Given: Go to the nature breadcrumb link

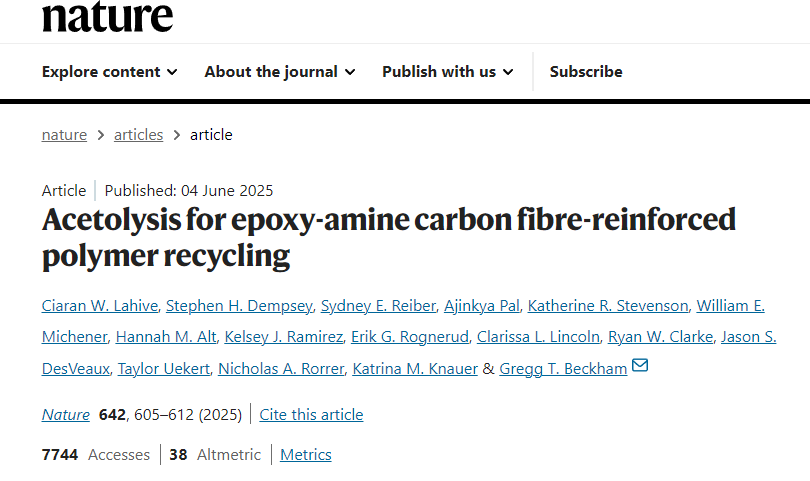Looking at the screenshot, I should [64, 135].
